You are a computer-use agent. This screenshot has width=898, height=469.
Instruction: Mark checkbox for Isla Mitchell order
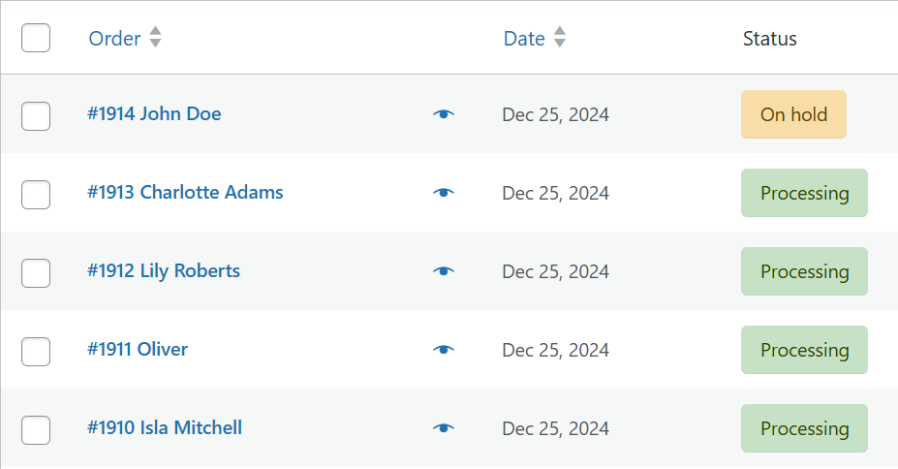coord(36,429)
